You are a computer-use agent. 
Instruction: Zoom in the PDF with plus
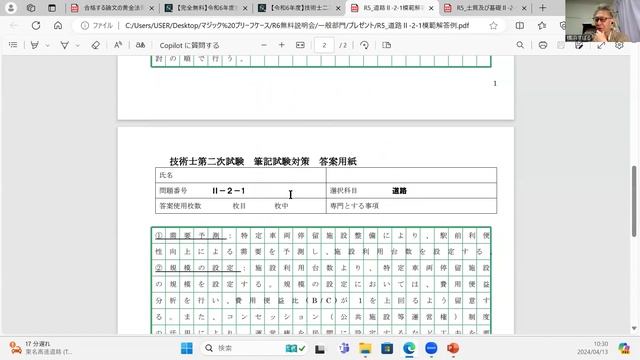[282, 45]
